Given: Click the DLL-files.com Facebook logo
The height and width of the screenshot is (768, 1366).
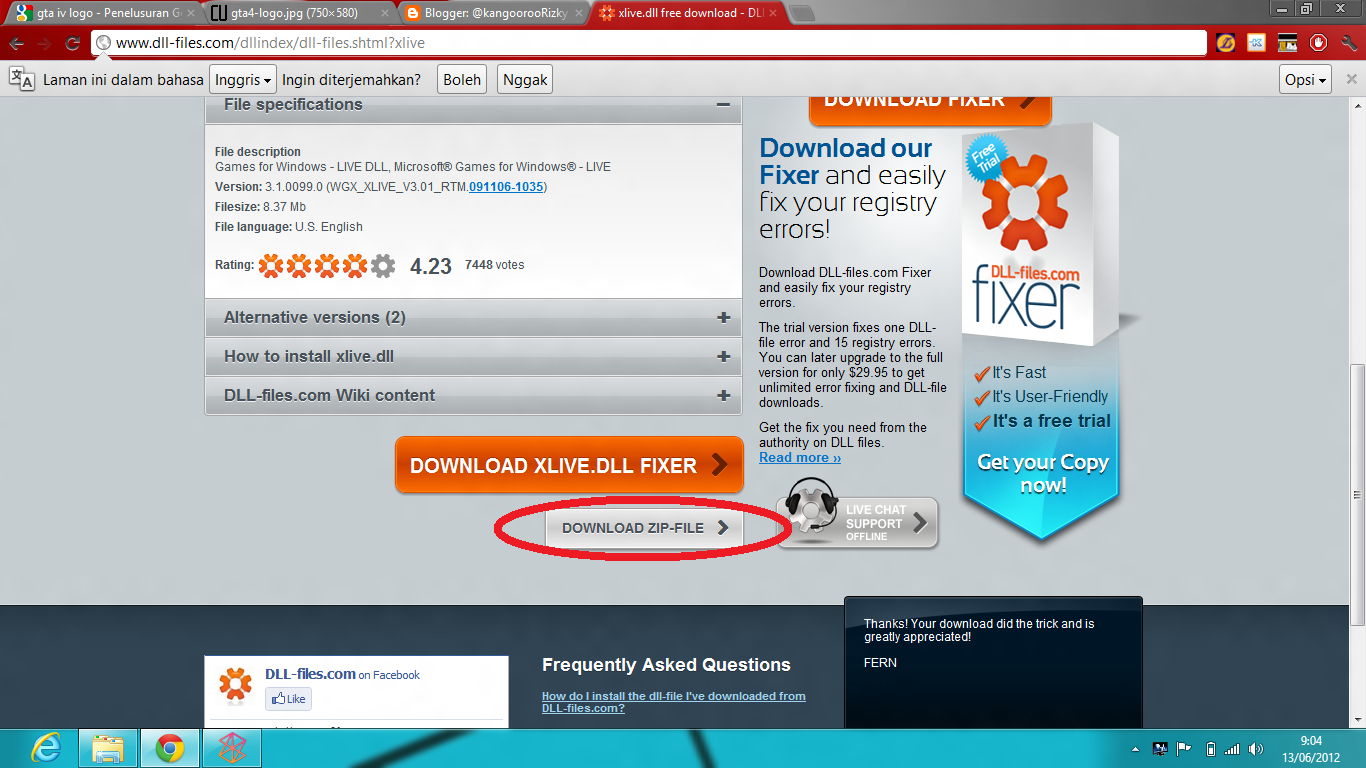Looking at the screenshot, I should pyautogui.click(x=236, y=683).
